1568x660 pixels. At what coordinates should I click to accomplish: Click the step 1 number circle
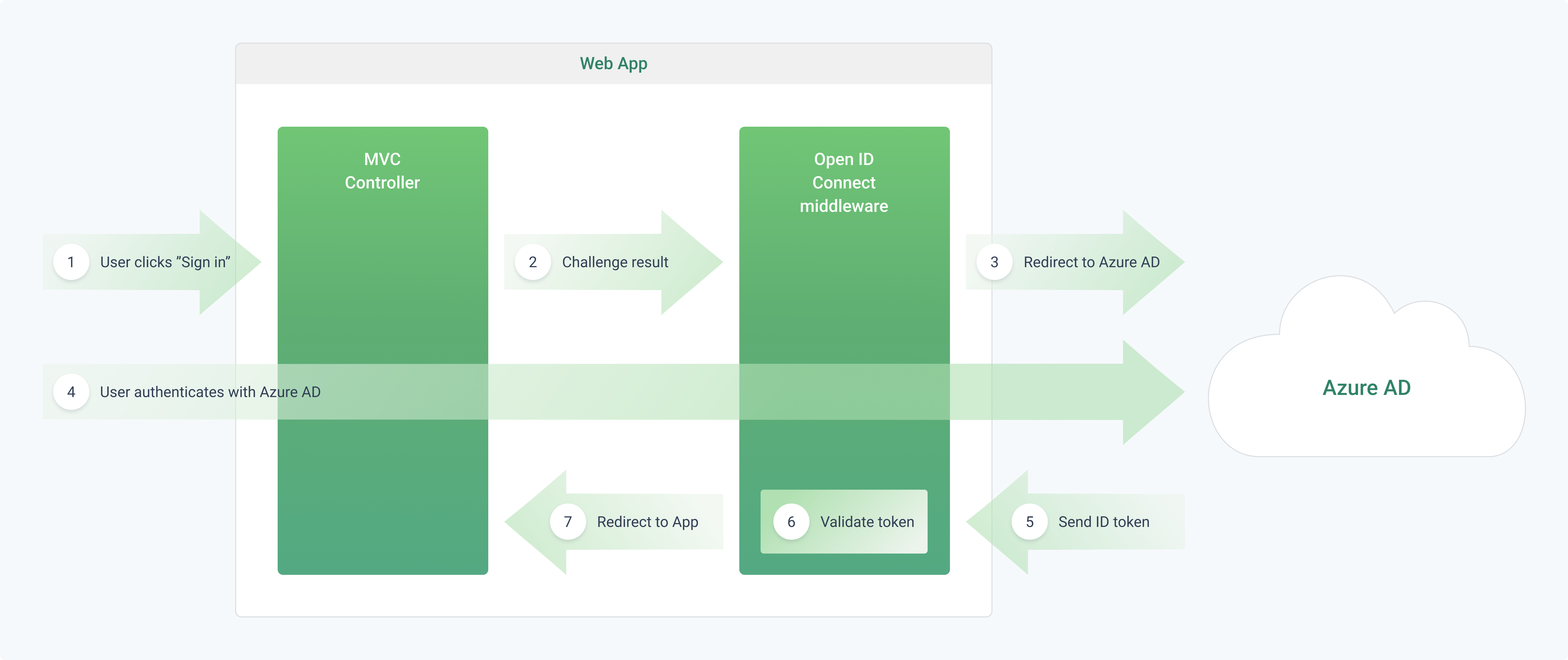point(71,262)
